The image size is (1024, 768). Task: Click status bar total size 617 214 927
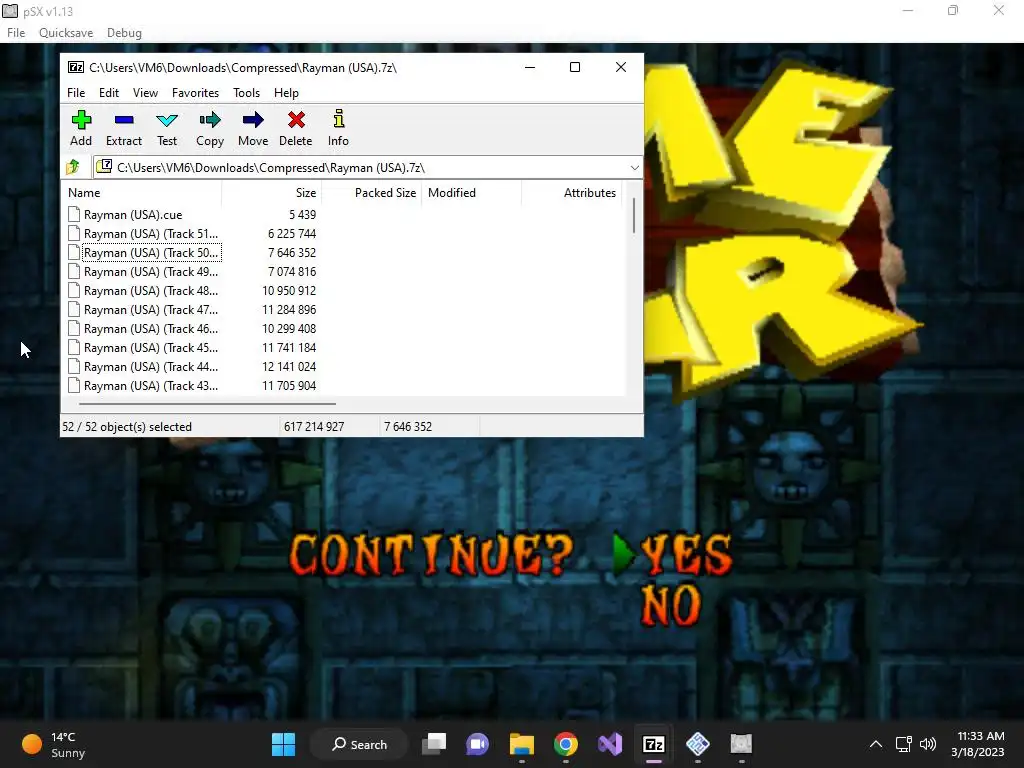pos(313,426)
